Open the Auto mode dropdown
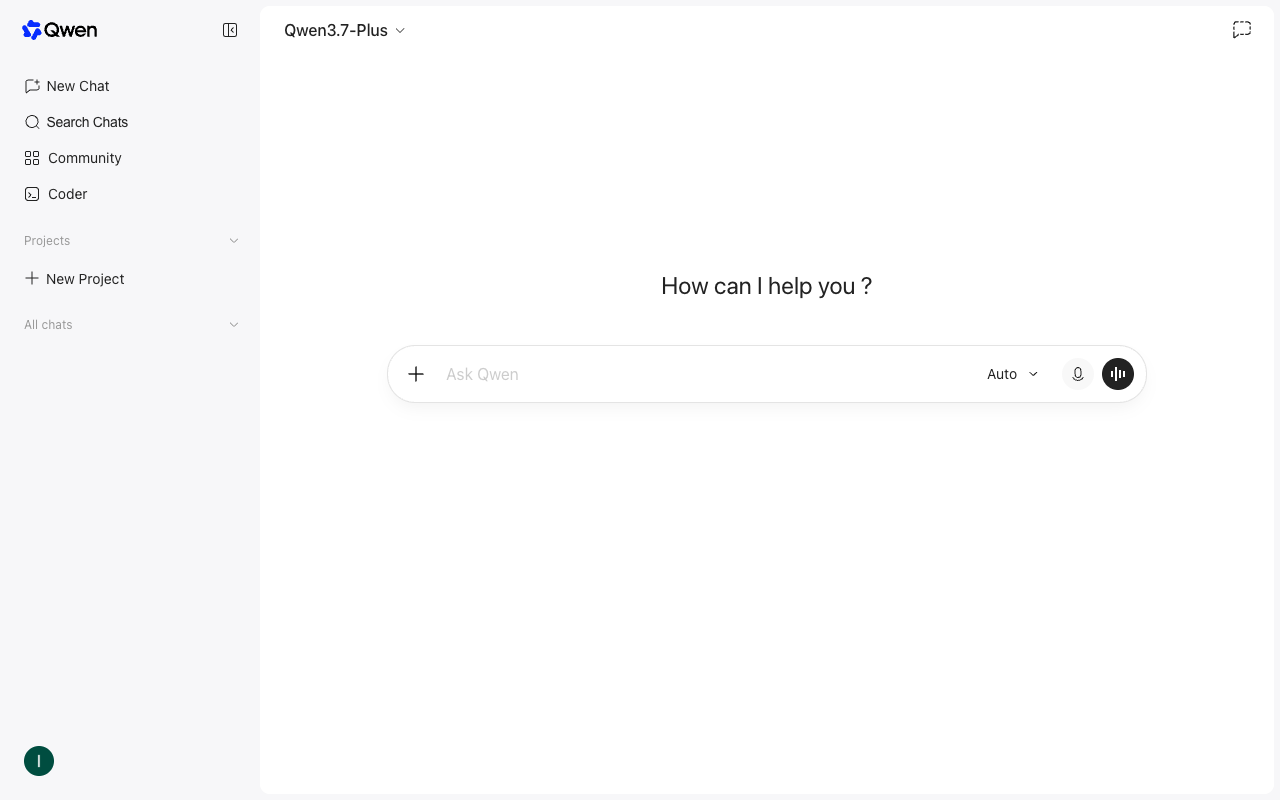 (x=1013, y=374)
